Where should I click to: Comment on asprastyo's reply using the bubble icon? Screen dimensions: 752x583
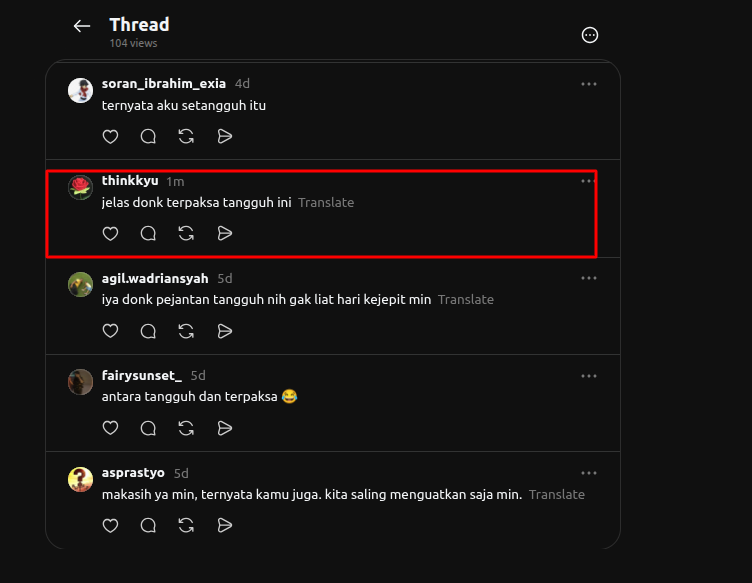point(148,525)
